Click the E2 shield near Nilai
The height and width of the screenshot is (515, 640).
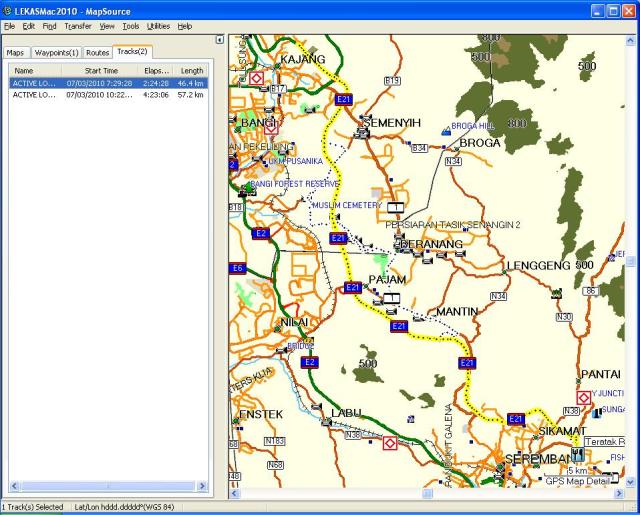coord(310,362)
